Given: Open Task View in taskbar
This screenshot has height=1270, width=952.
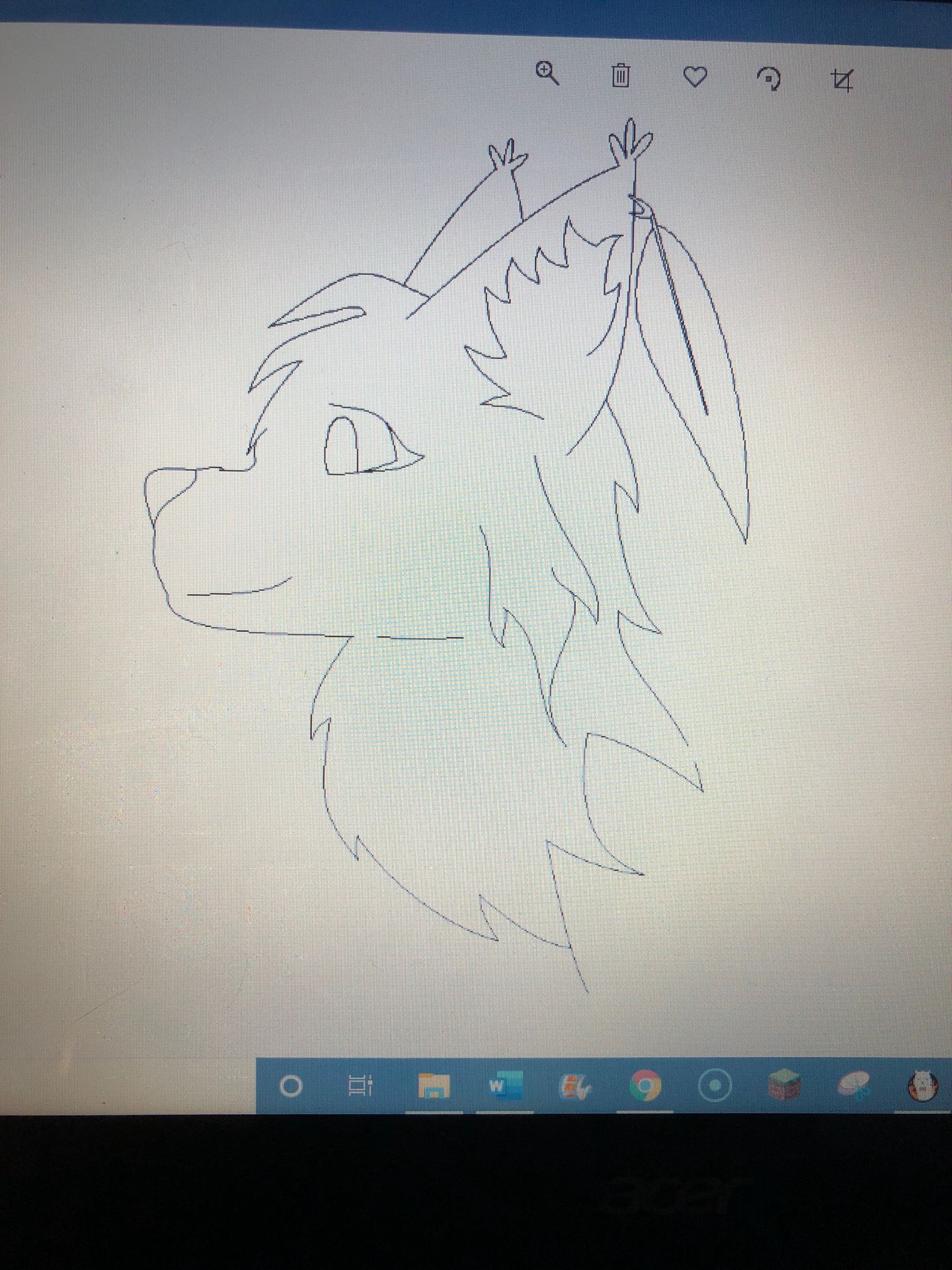Looking at the screenshot, I should pyautogui.click(x=361, y=1085).
